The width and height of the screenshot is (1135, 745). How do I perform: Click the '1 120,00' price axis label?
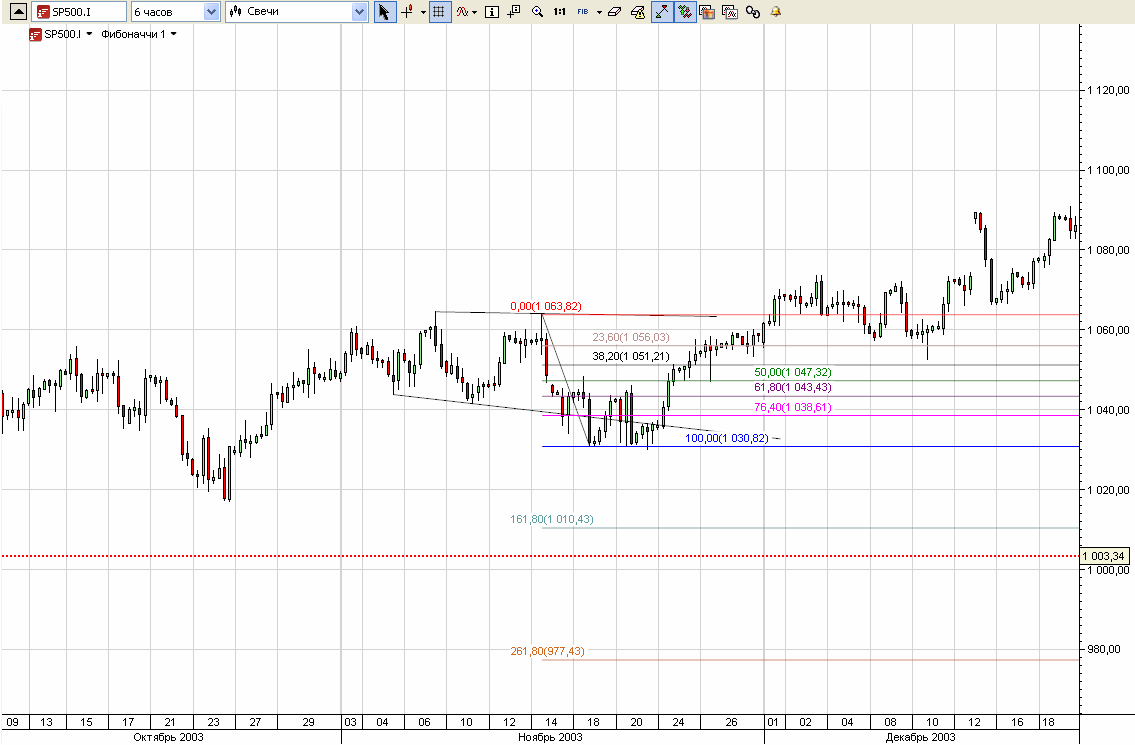click(1108, 91)
